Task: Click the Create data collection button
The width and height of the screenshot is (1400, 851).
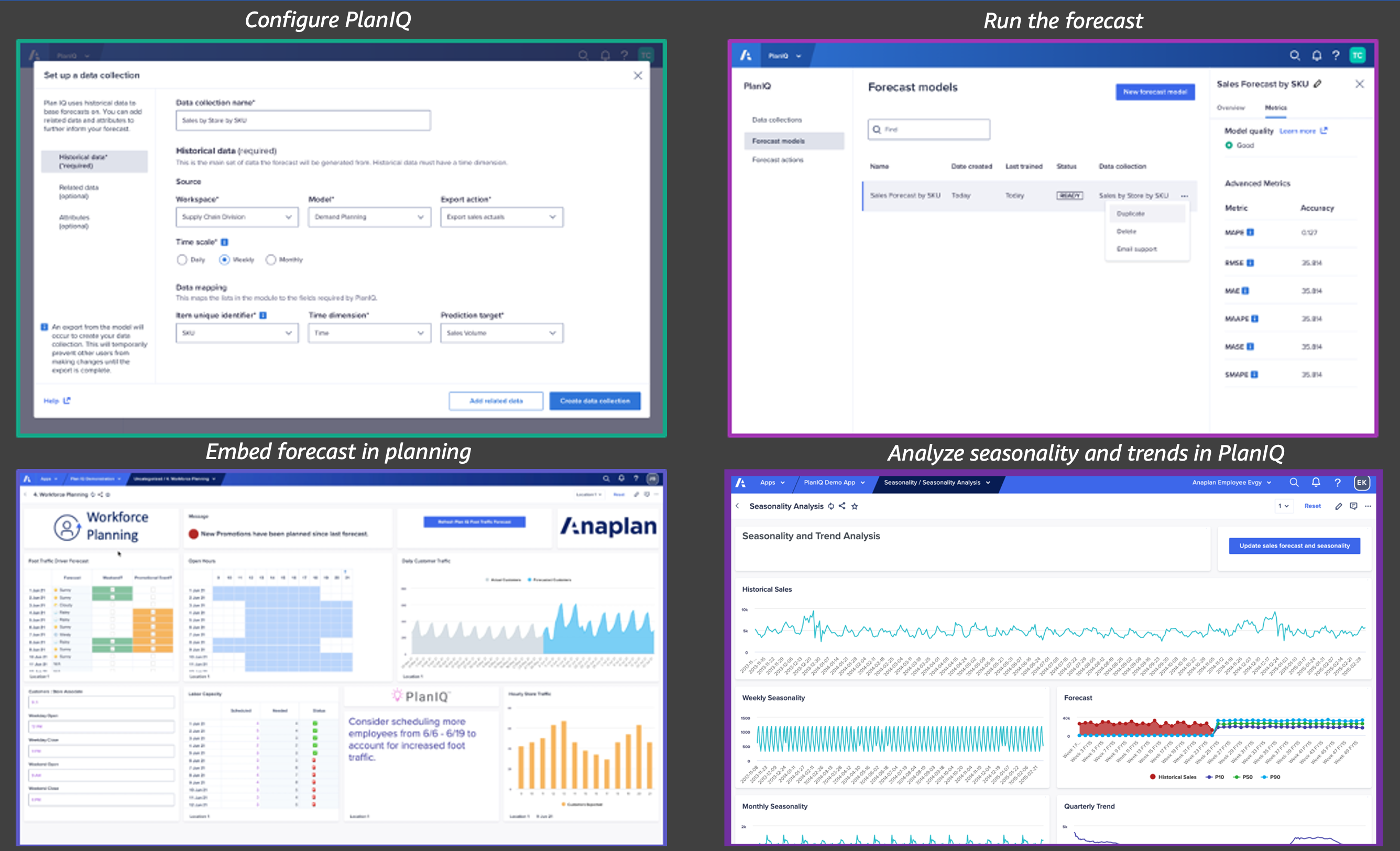Action: pyautogui.click(x=595, y=400)
